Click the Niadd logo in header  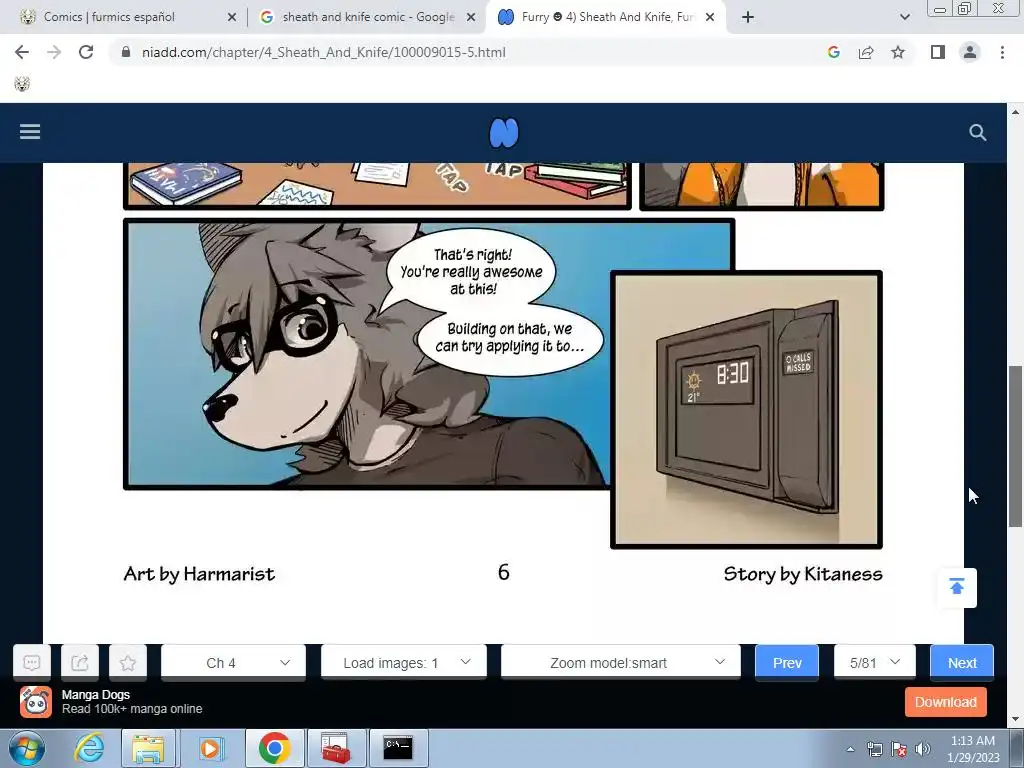click(504, 133)
